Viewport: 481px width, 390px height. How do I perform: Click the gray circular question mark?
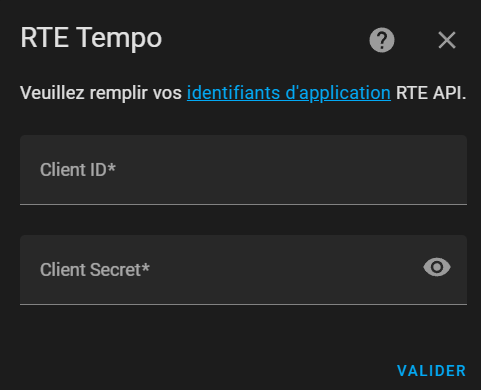(382, 40)
